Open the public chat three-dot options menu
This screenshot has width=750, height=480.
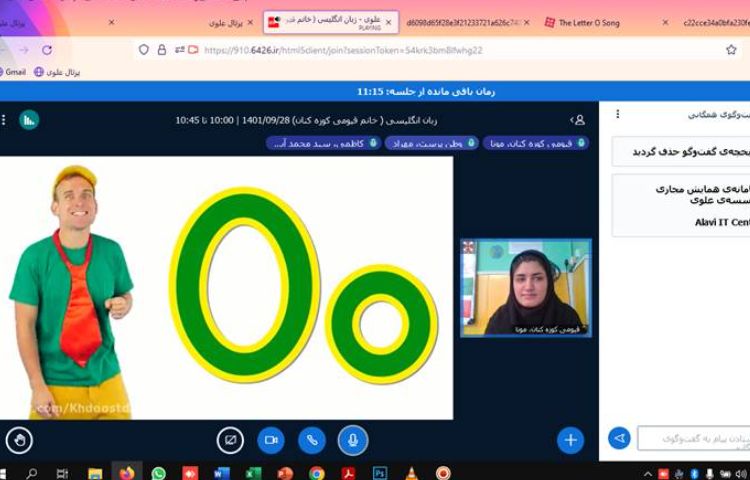coord(618,114)
